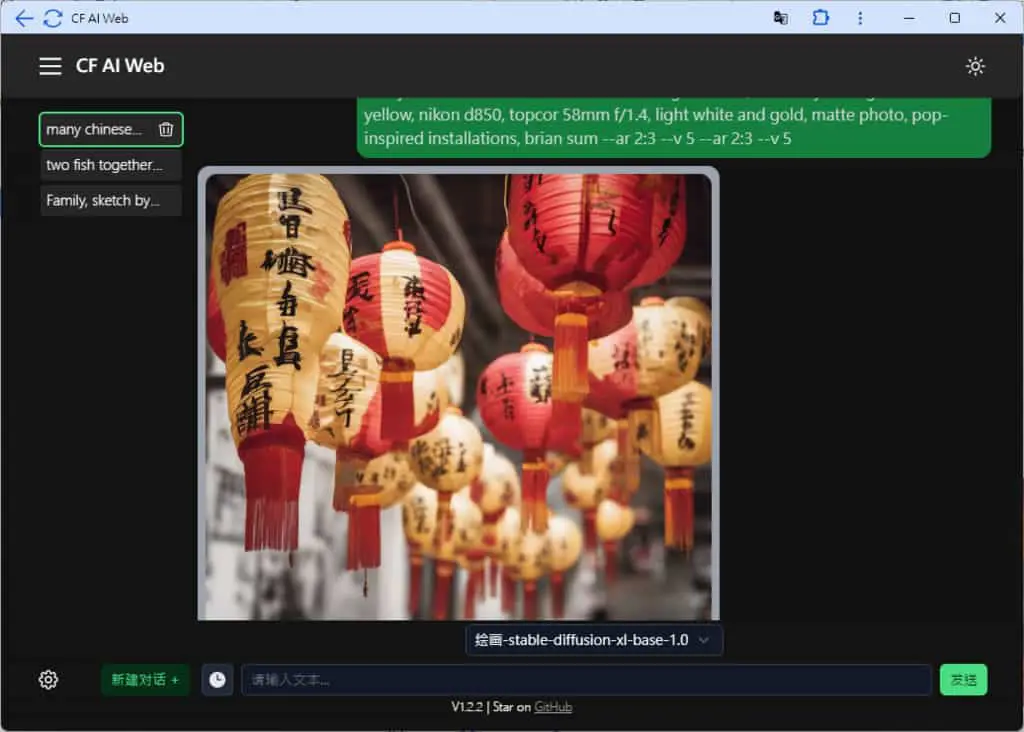Screen dimensions: 1024x732
Task: Reload the page with refresh icon
Action: coord(52,18)
